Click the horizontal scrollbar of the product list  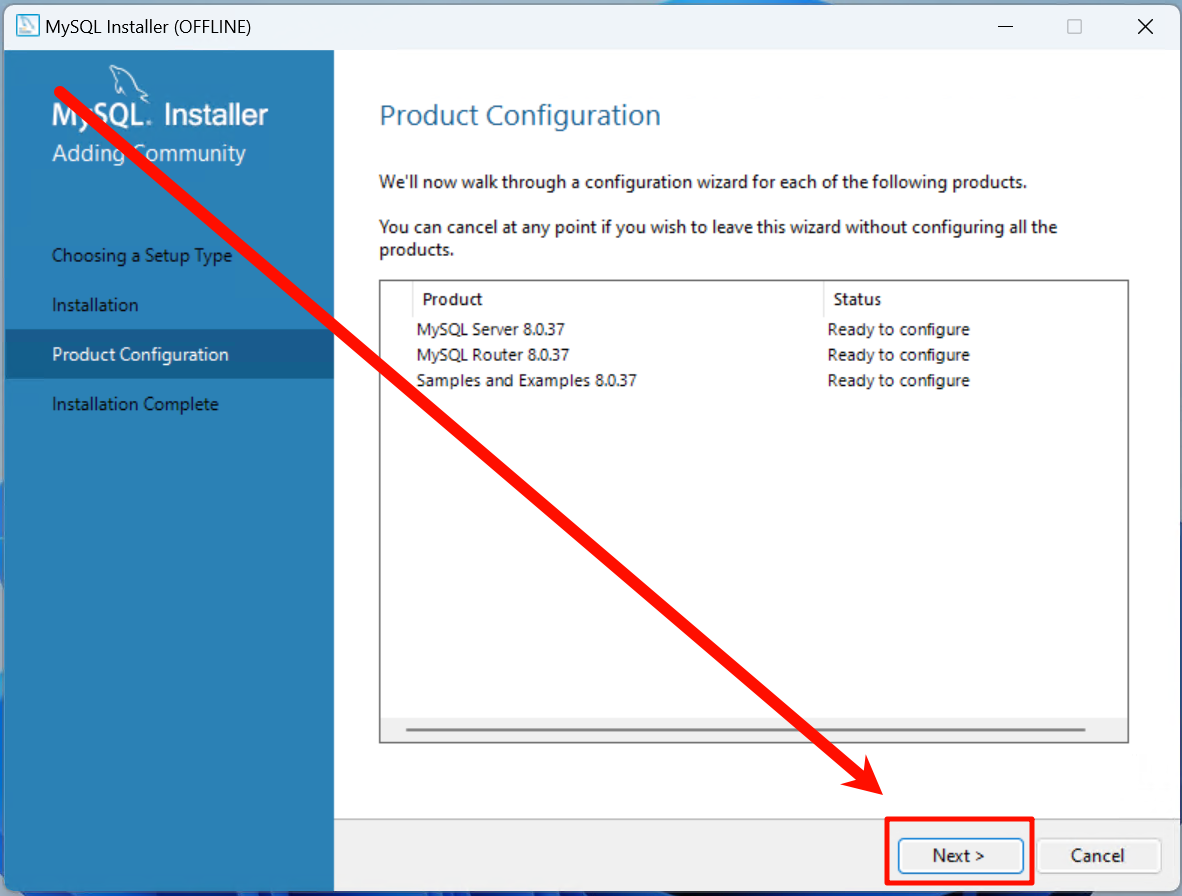[x=745, y=729]
